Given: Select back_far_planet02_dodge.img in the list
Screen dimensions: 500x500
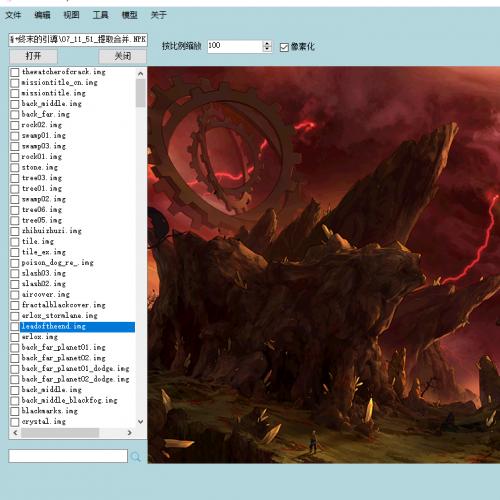Looking at the screenshot, I should pyautogui.click(x=76, y=380).
